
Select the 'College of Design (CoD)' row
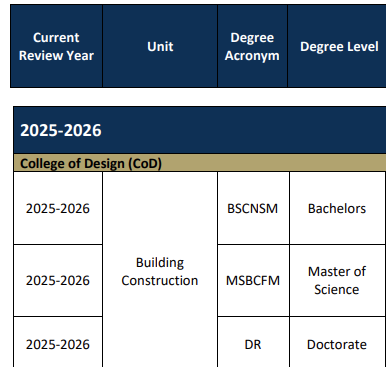click(x=200, y=163)
